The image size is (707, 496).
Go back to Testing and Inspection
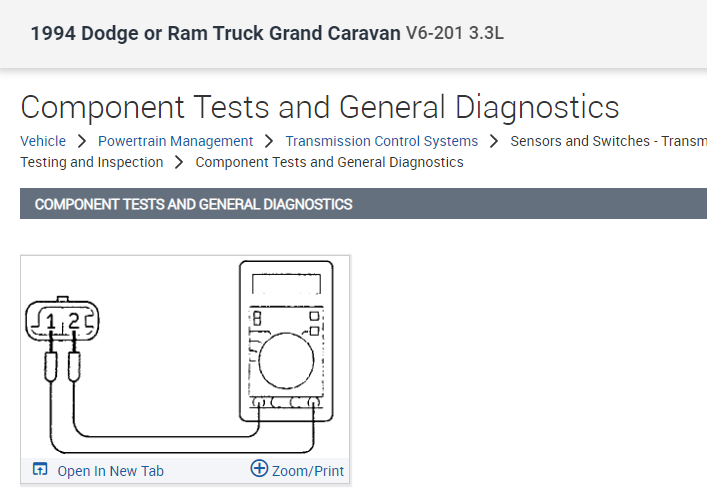(91, 162)
